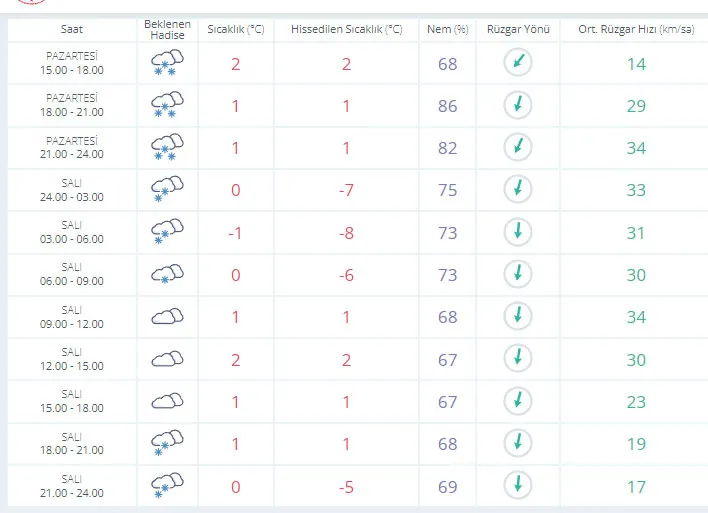Click the Hissedilen Sıcaklık column header
The image size is (708, 513).
(x=346, y=29)
